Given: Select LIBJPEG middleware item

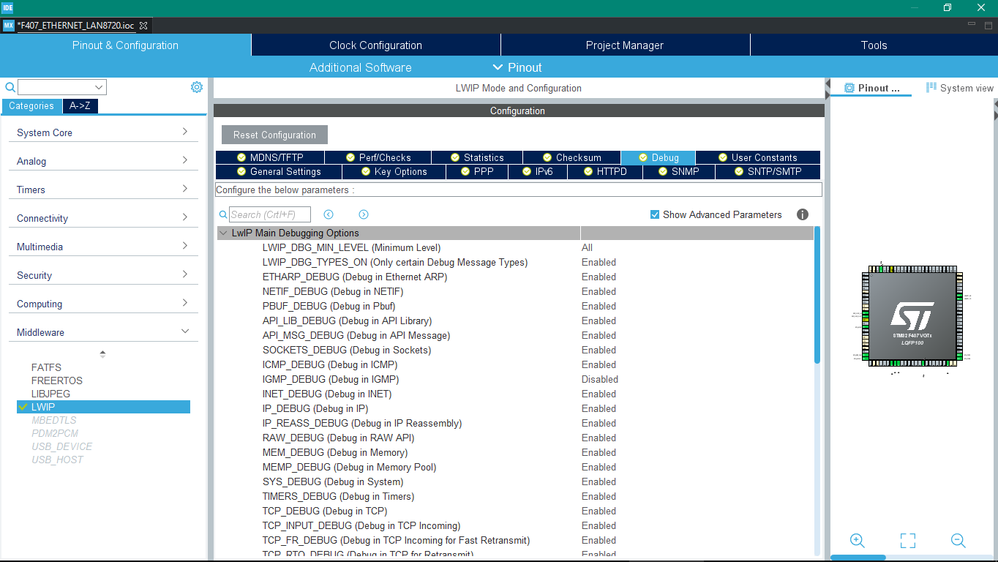Looking at the screenshot, I should 50,394.
